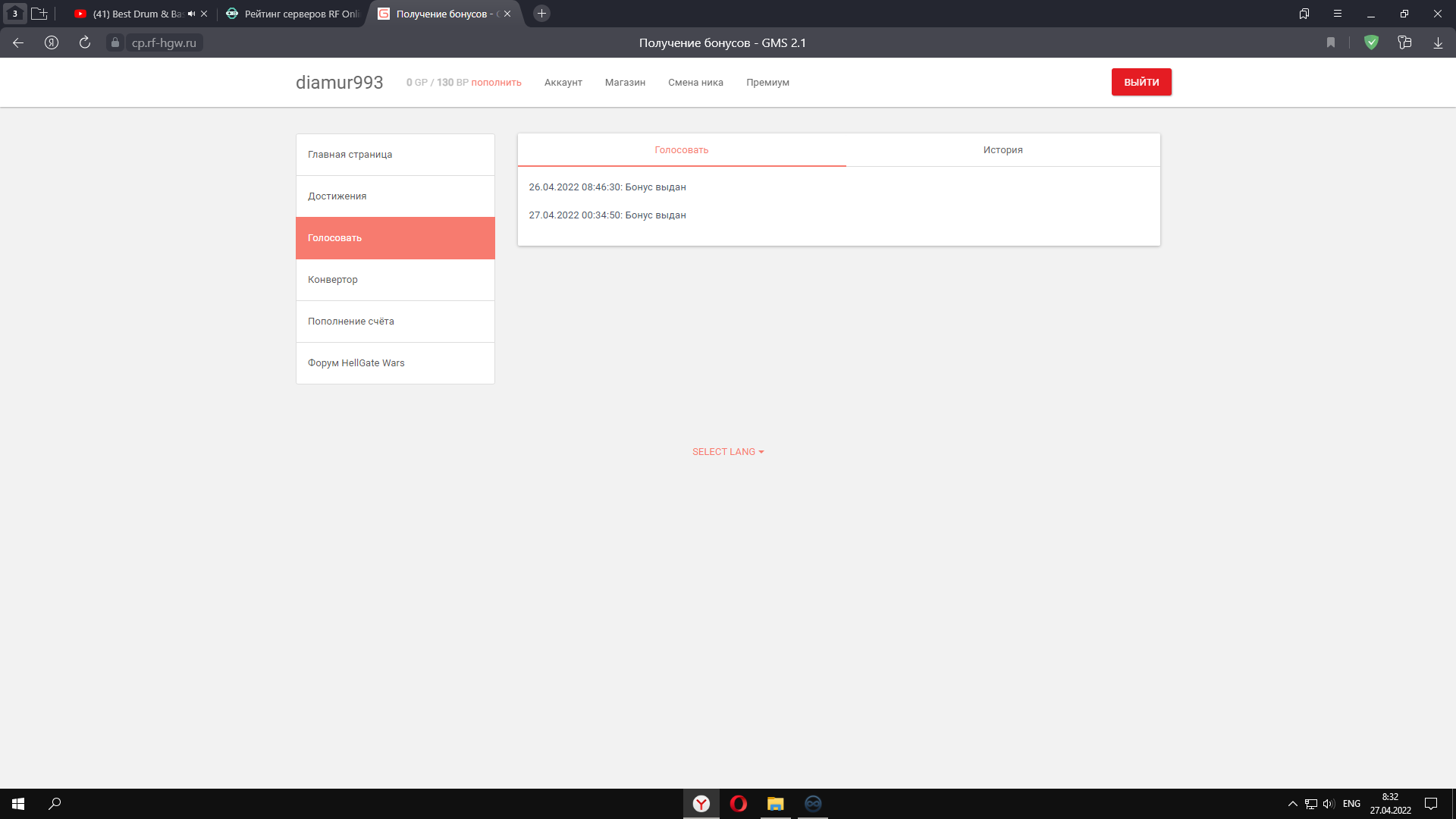Open File Explorer in taskbar
1456x819 pixels.
(x=775, y=804)
